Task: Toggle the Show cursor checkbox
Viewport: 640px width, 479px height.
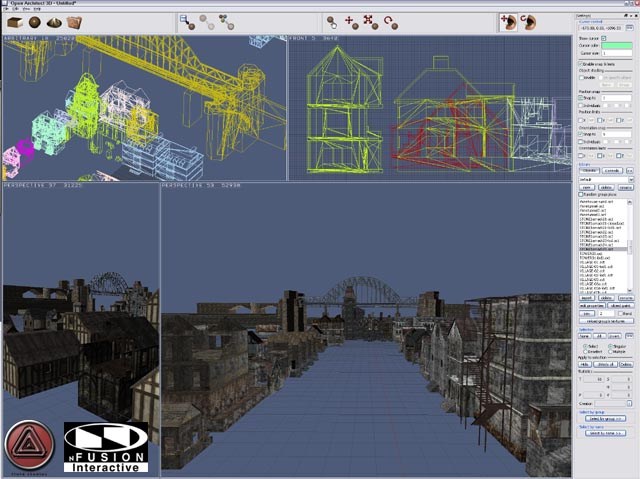Action: pyautogui.click(x=604, y=38)
